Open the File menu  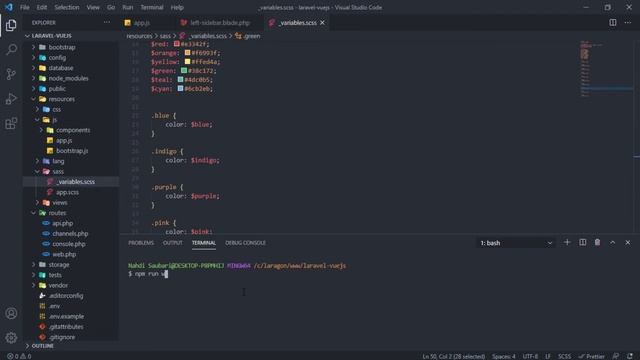click(x=24, y=7)
